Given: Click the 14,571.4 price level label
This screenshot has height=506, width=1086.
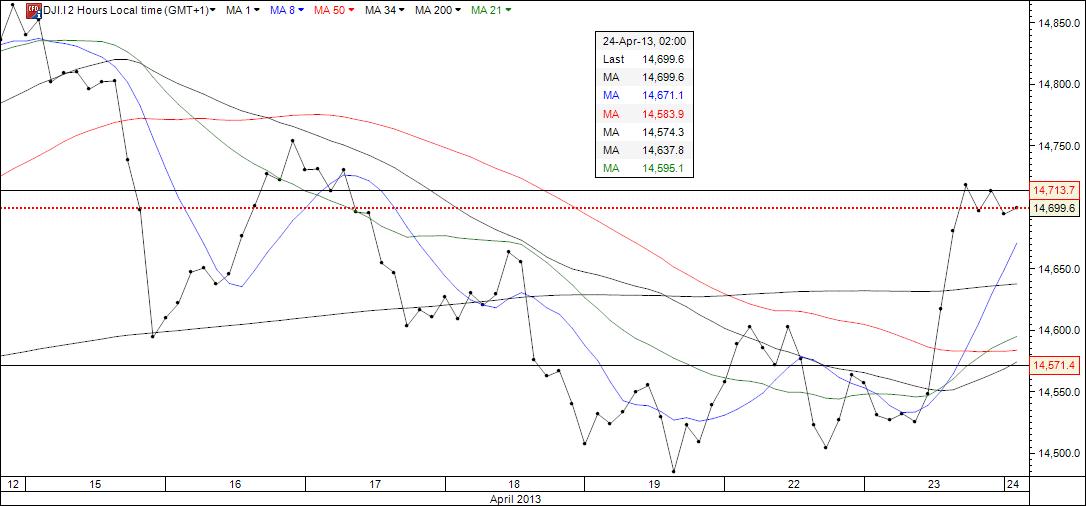Looking at the screenshot, I should tap(1056, 365).
